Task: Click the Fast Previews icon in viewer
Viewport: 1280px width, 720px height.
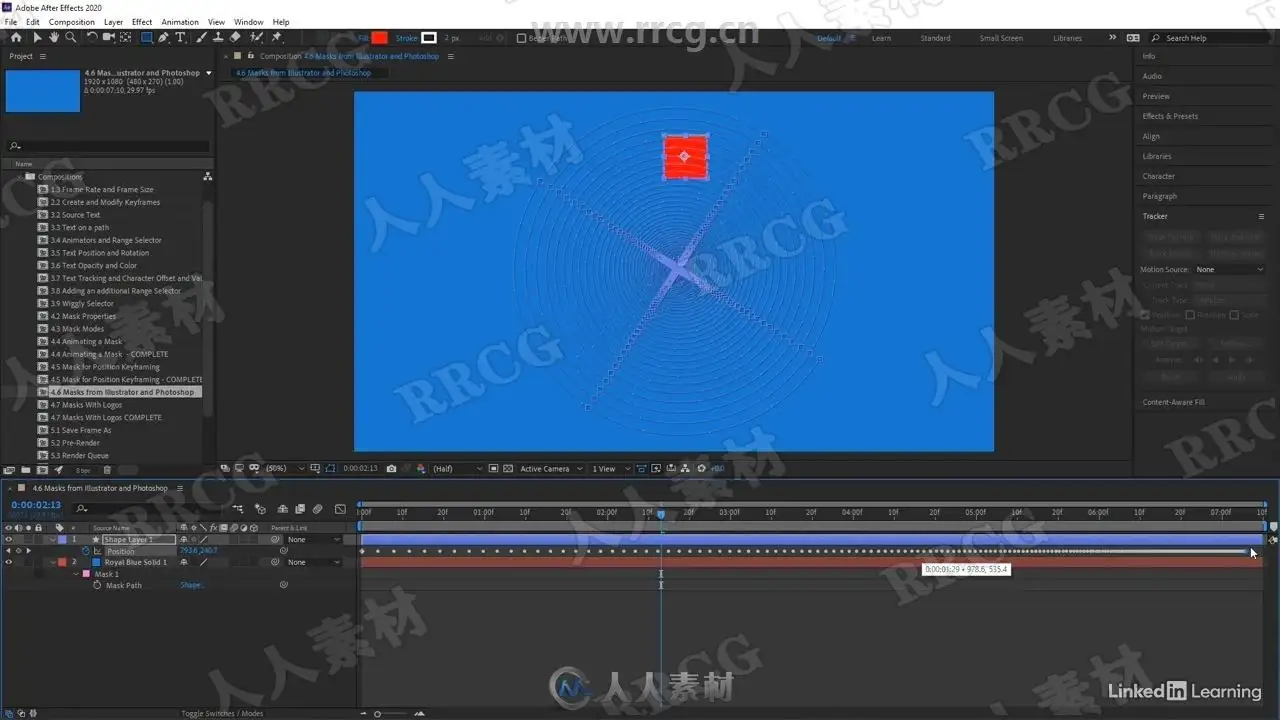Action: [x=656, y=468]
